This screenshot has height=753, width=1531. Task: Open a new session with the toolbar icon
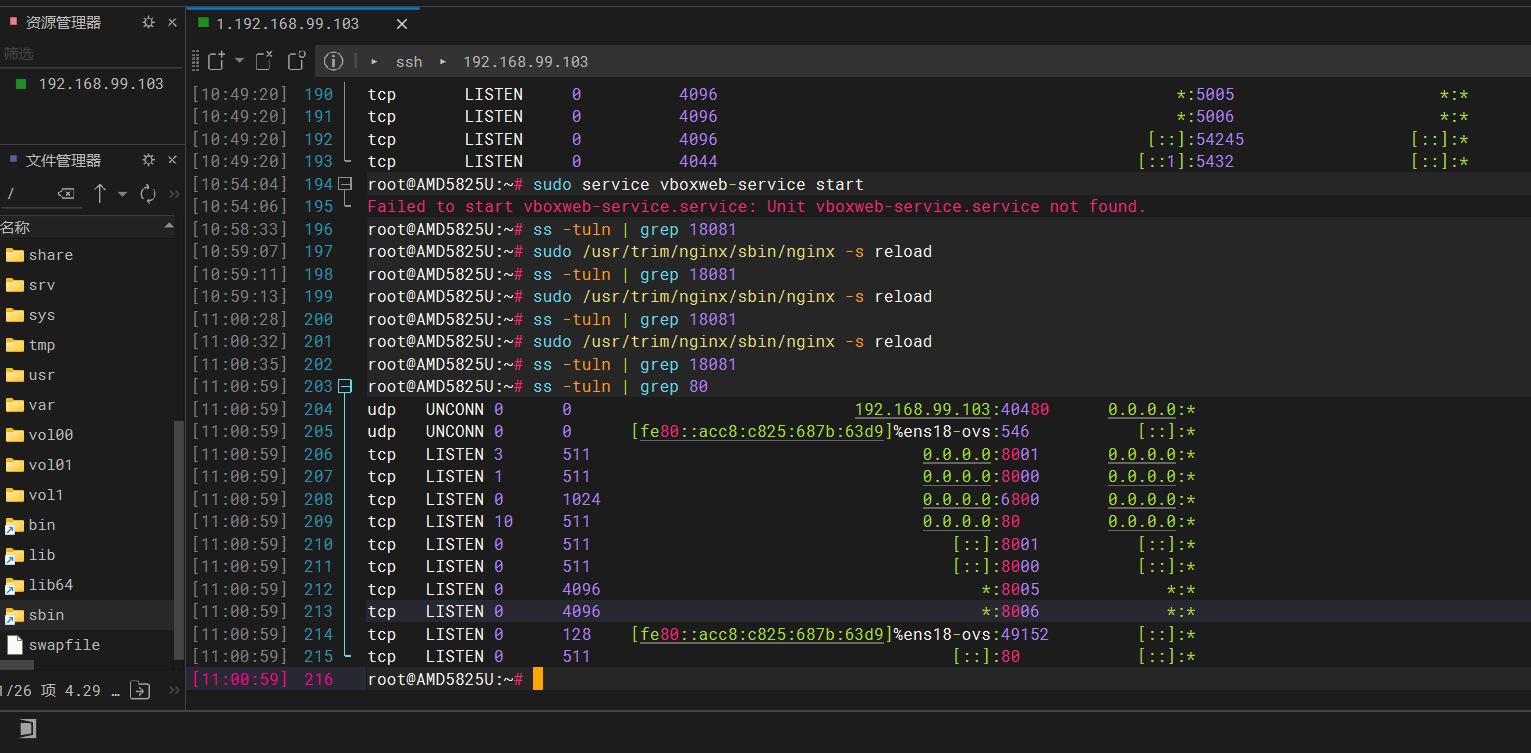pyautogui.click(x=216, y=61)
